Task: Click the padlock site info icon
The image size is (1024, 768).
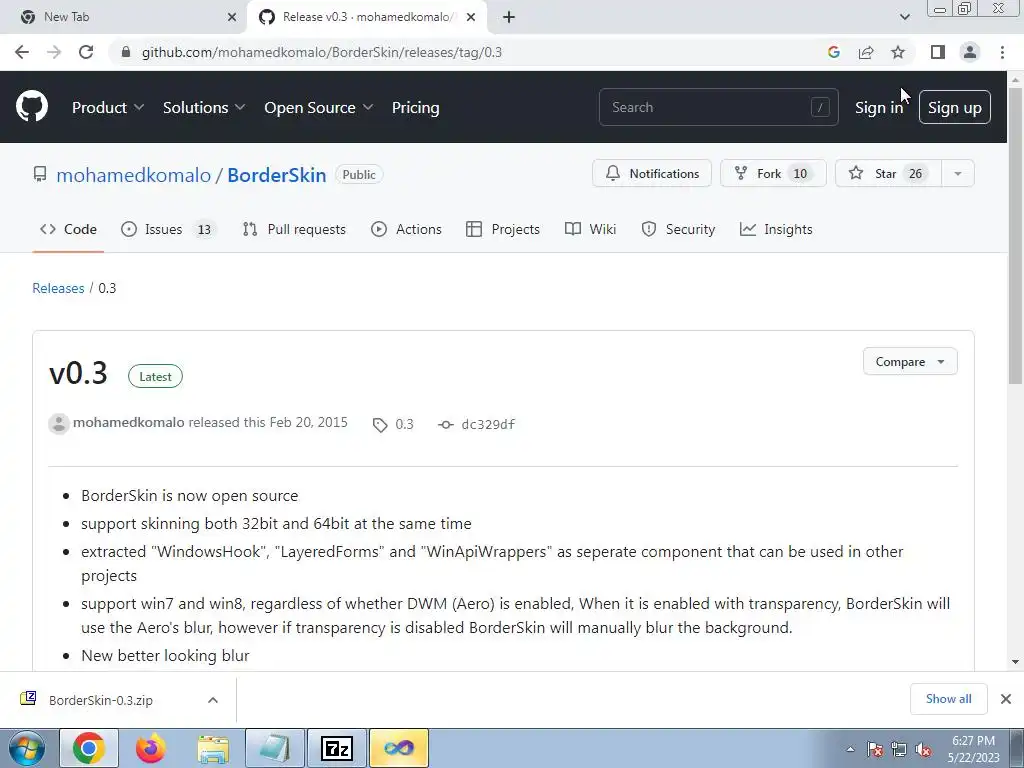Action: (x=126, y=52)
